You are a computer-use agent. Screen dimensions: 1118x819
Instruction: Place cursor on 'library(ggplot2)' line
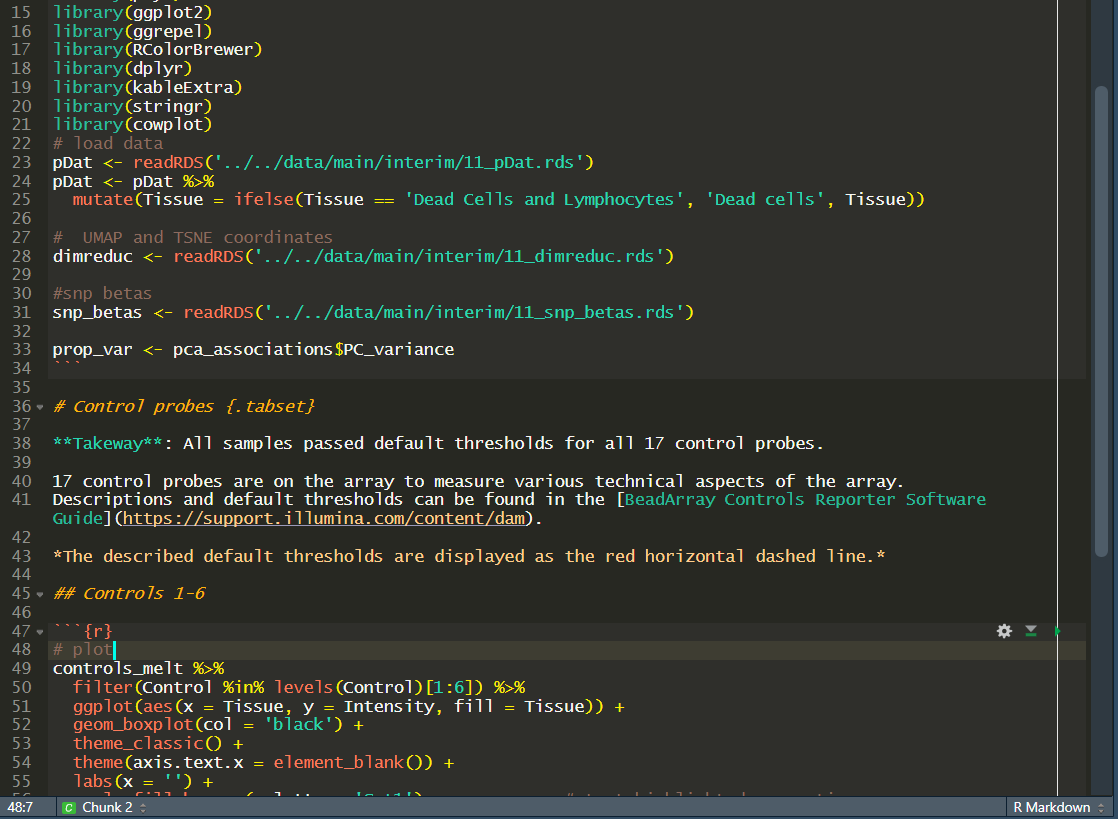(x=133, y=12)
